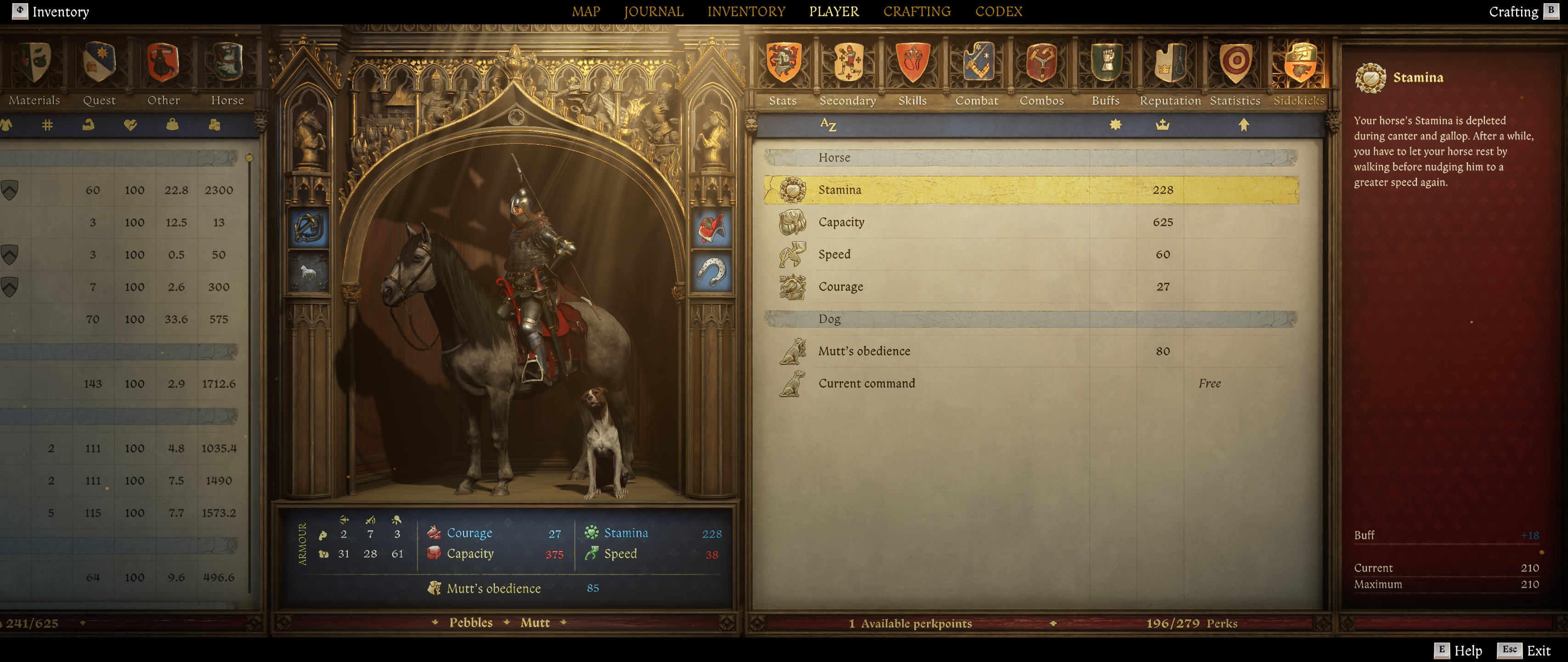
Task: Select the Reputation shield icon
Action: click(x=1171, y=62)
